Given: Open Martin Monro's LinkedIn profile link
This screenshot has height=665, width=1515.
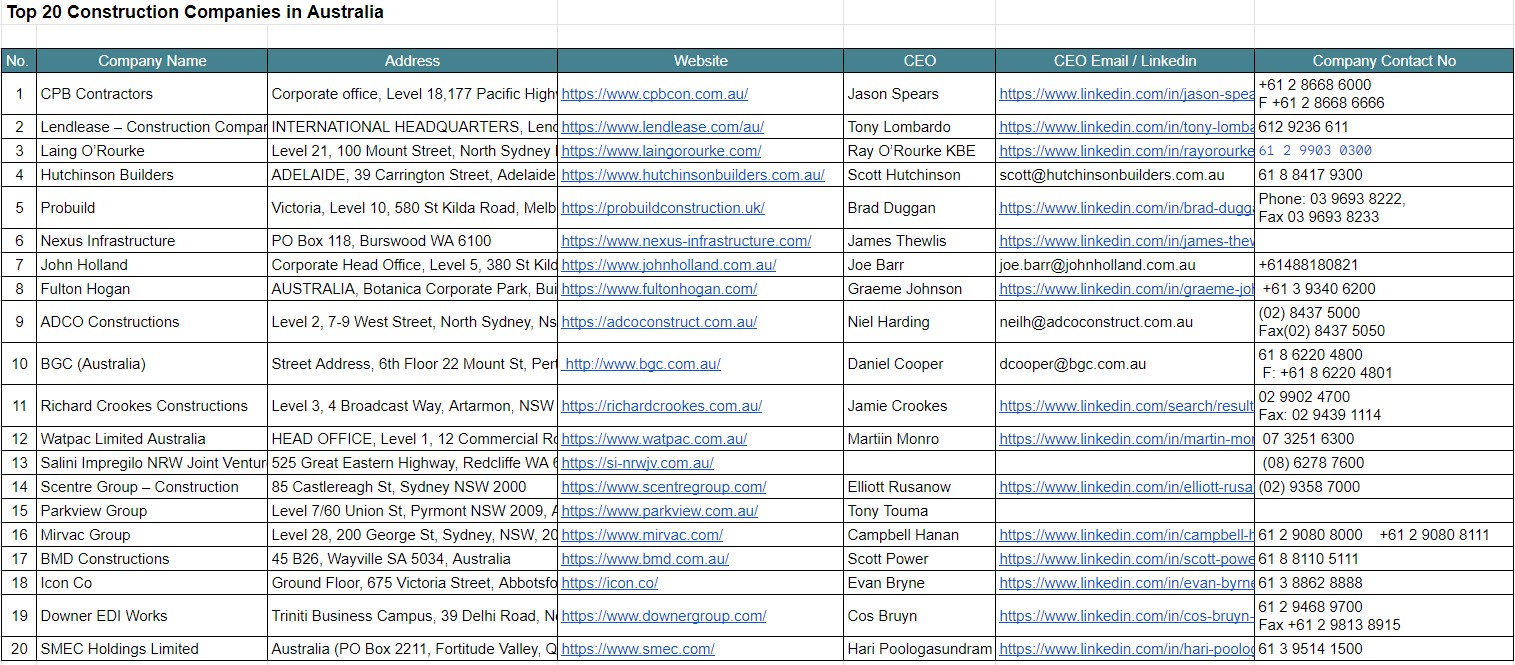Looking at the screenshot, I should [1126, 439].
